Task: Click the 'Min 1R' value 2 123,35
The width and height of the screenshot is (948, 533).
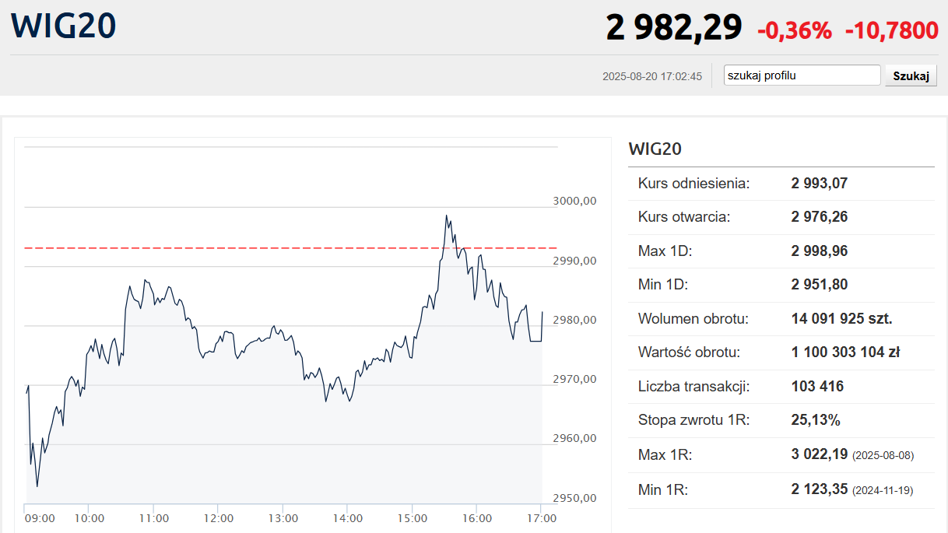Action: pos(819,489)
